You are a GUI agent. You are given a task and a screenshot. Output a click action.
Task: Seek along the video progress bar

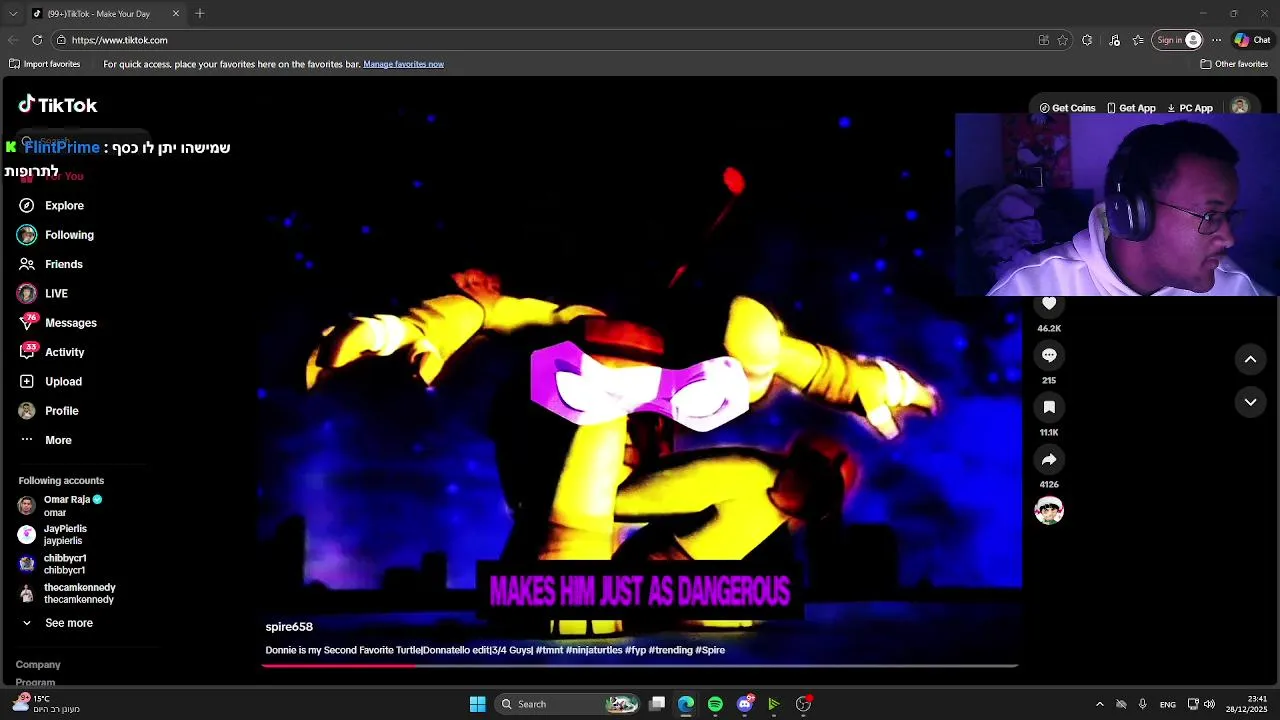click(x=640, y=665)
